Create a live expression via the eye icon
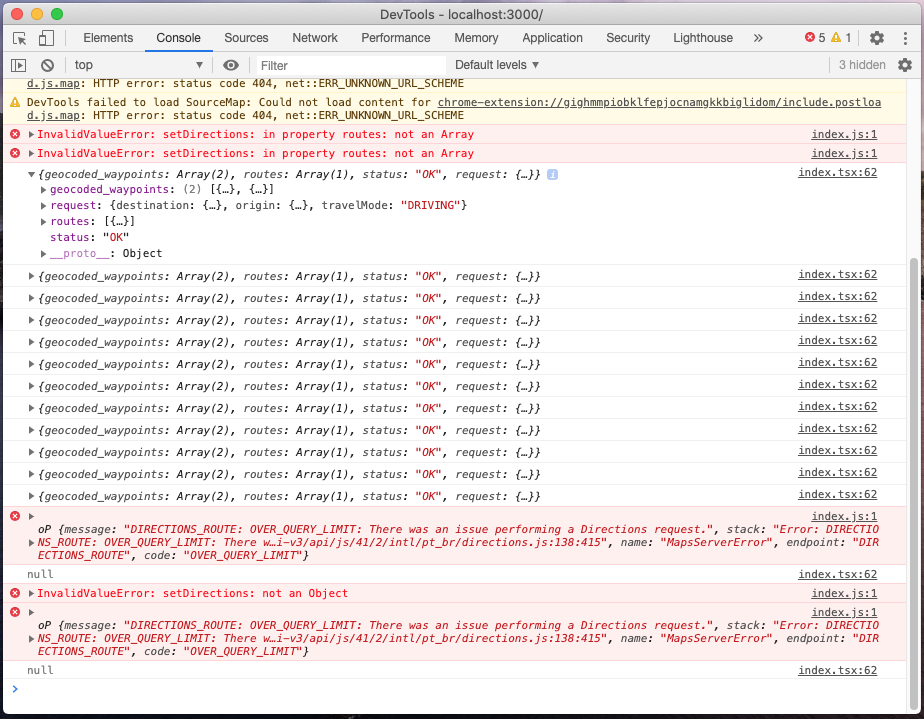Viewport: 924px width, 719px height. (232, 64)
